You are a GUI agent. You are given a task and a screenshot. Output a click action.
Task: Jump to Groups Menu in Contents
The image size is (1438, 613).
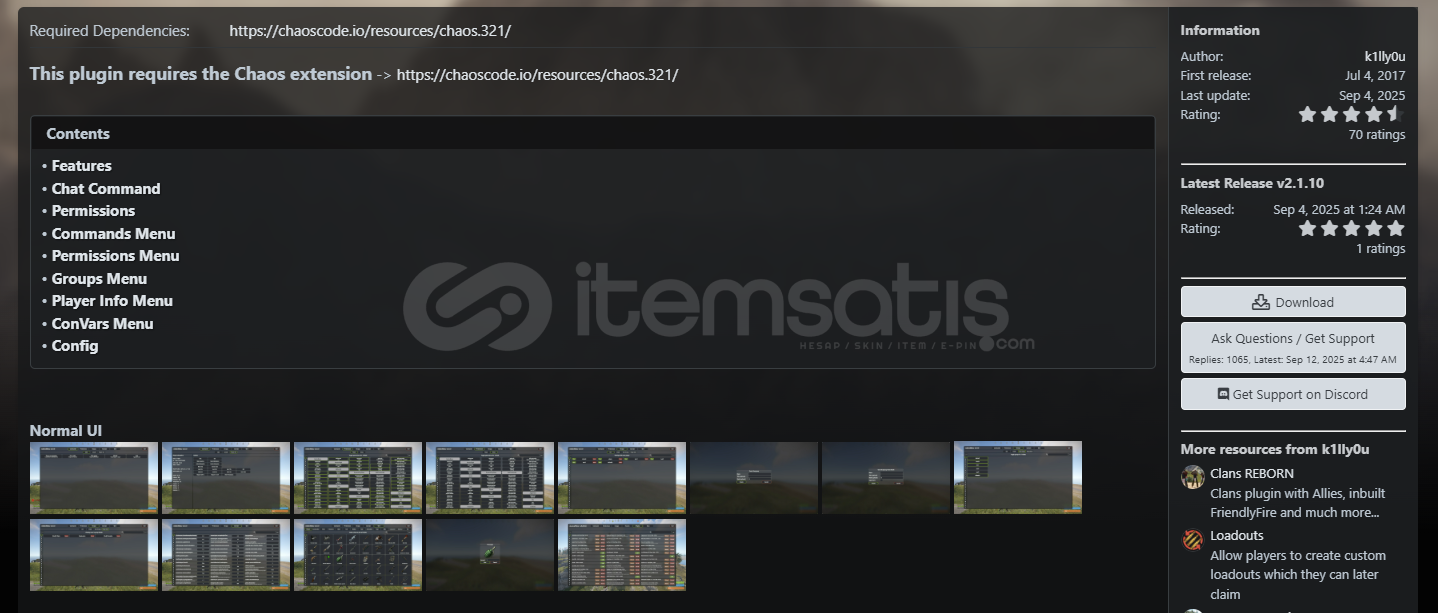[x=99, y=279]
